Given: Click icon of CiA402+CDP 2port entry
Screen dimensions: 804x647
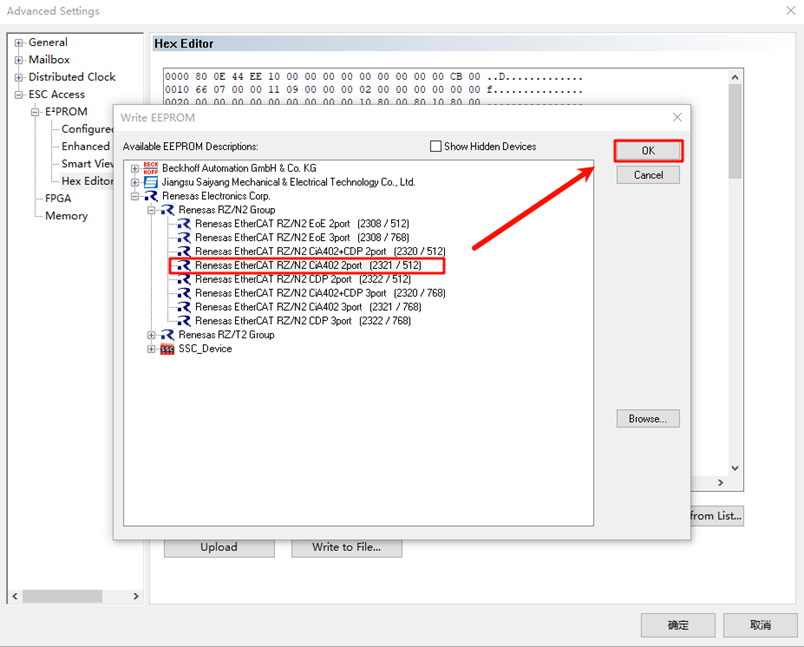Looking at the screenshot, I should click(x=184, y=251).
